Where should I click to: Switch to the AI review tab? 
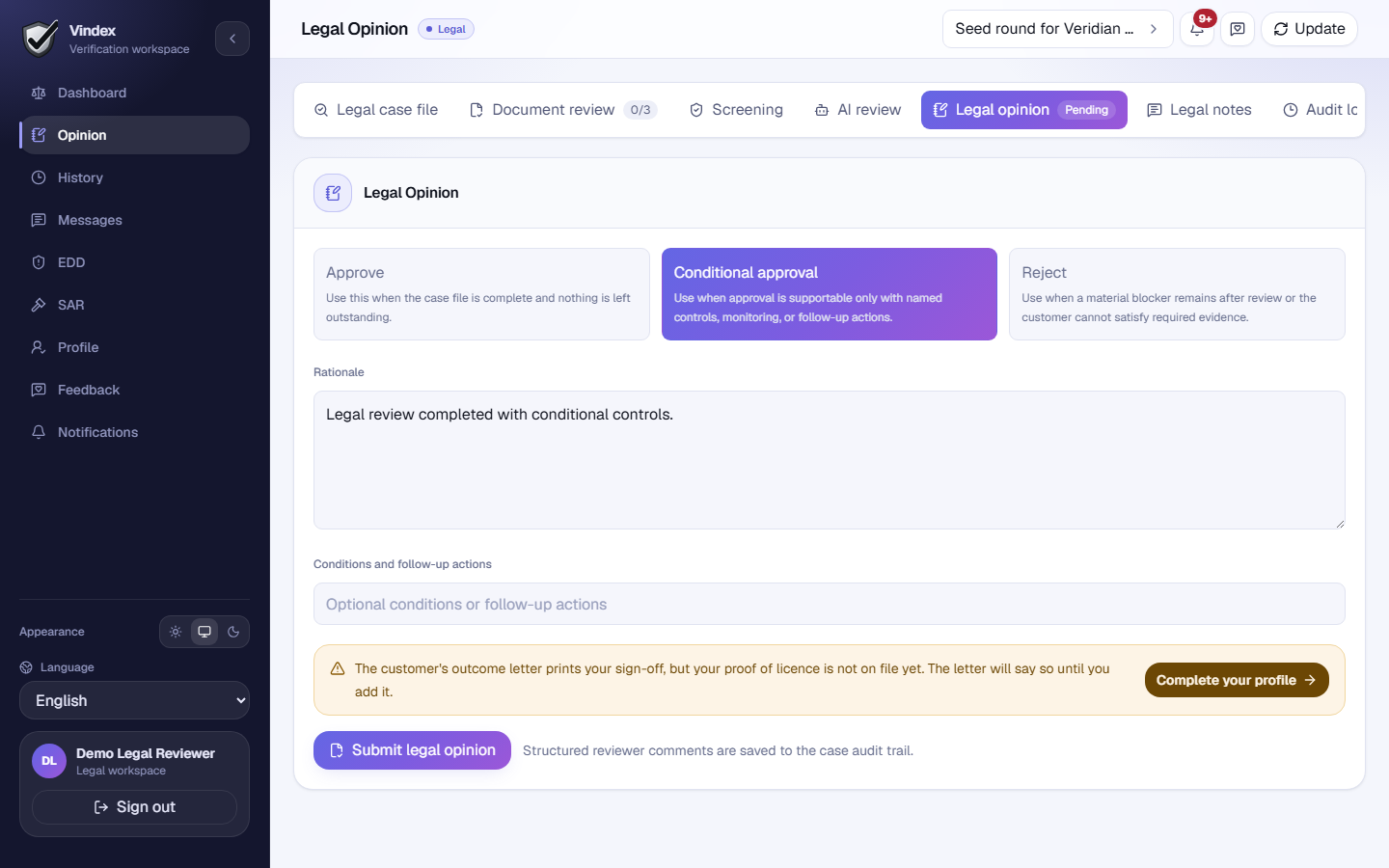(x=858, y=110)
